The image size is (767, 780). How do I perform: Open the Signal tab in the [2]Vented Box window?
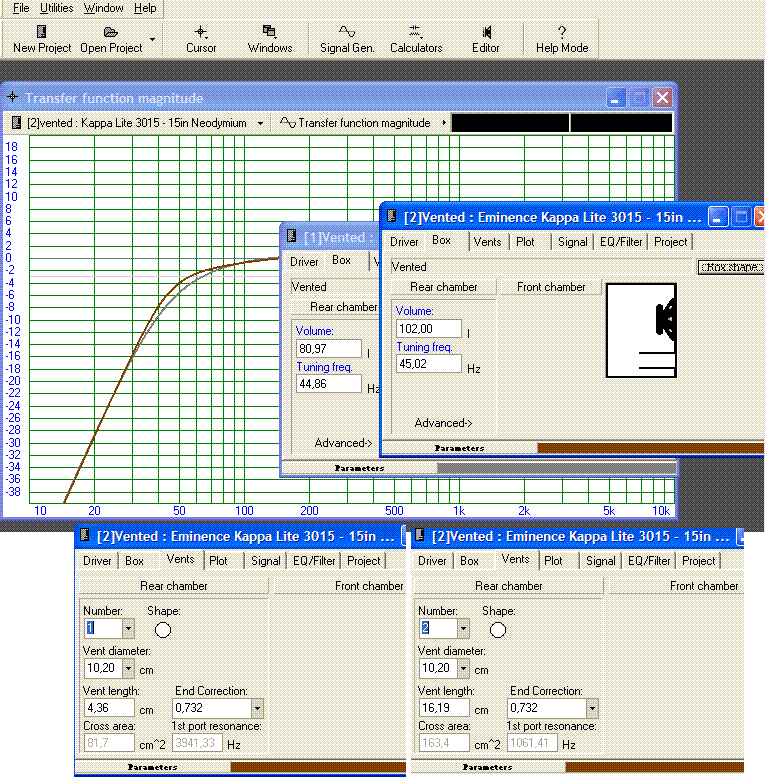[573, 242]
